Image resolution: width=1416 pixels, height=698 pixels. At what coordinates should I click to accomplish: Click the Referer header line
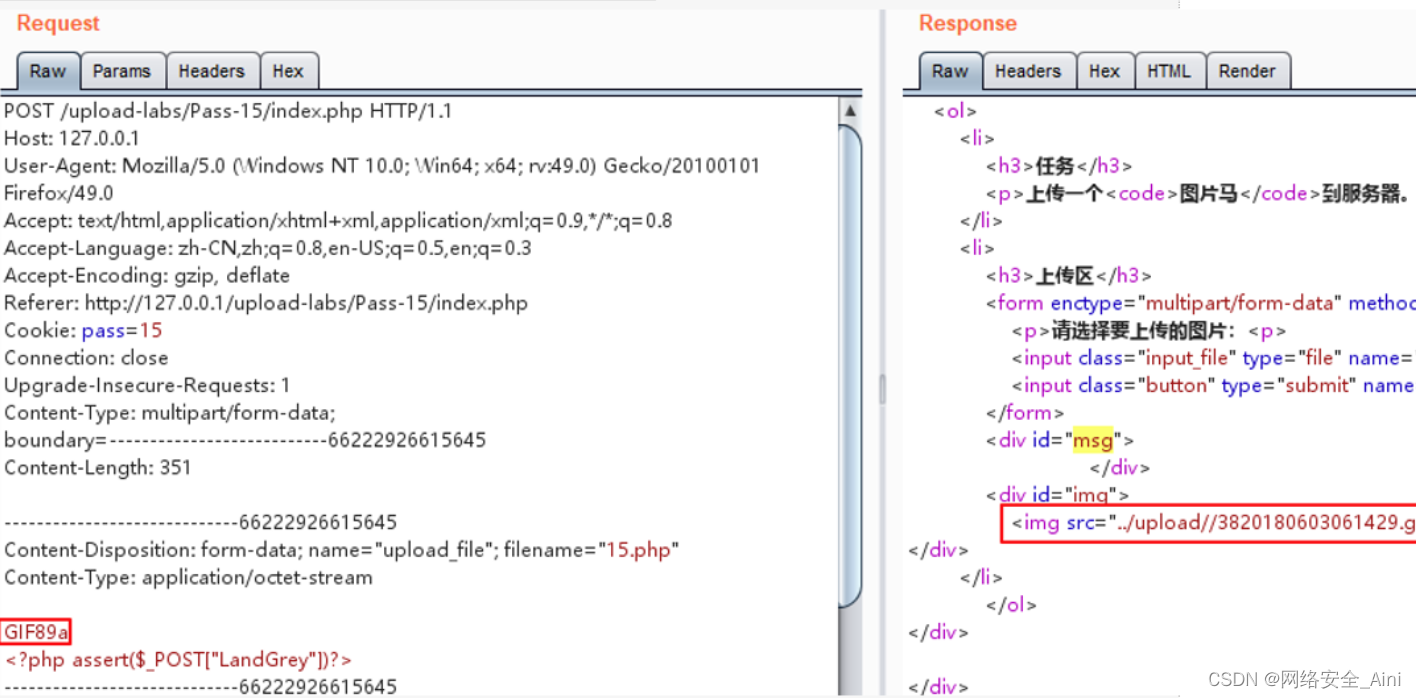pos(266,302)
